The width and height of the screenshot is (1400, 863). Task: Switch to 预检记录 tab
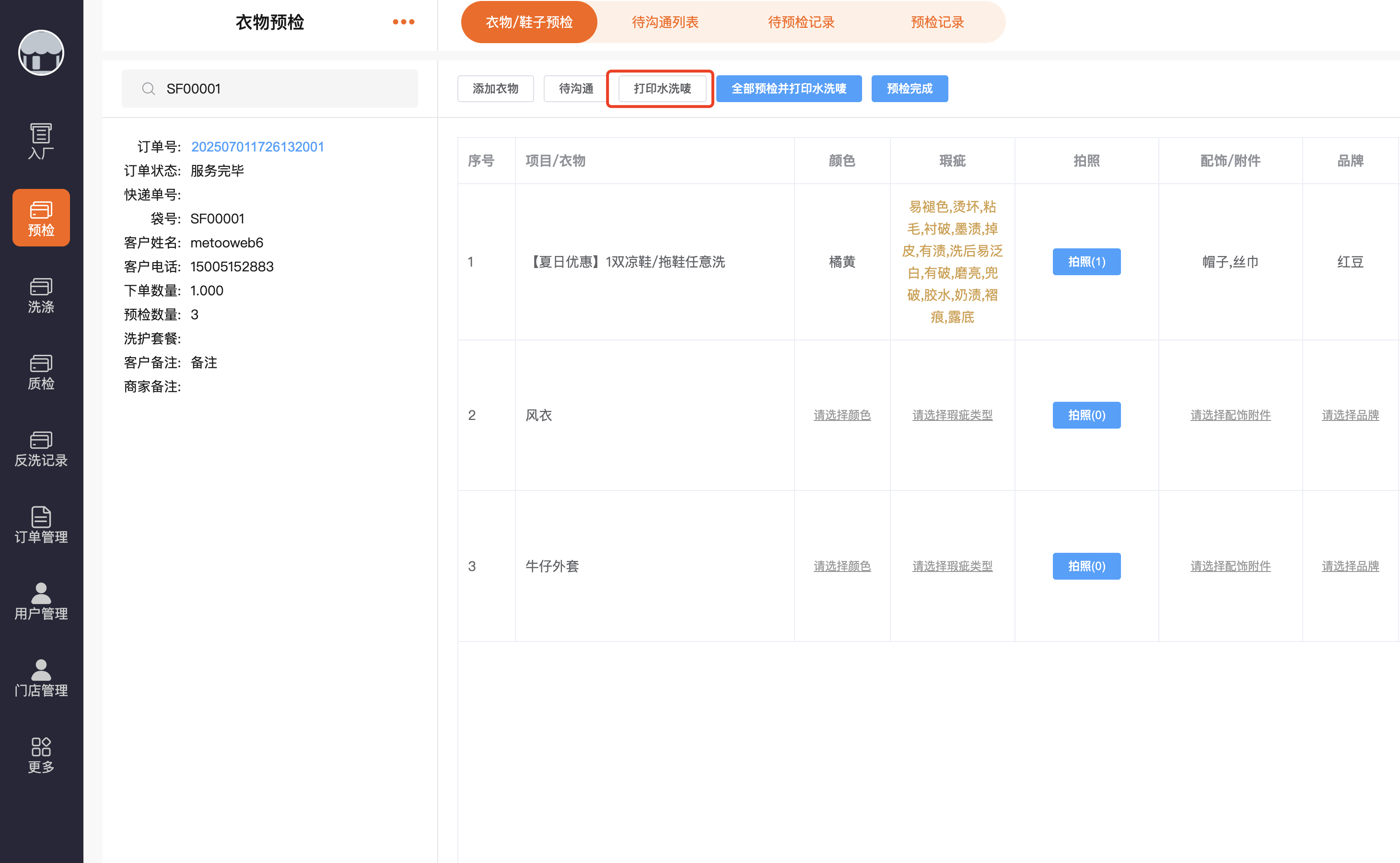tap(937, 22)
